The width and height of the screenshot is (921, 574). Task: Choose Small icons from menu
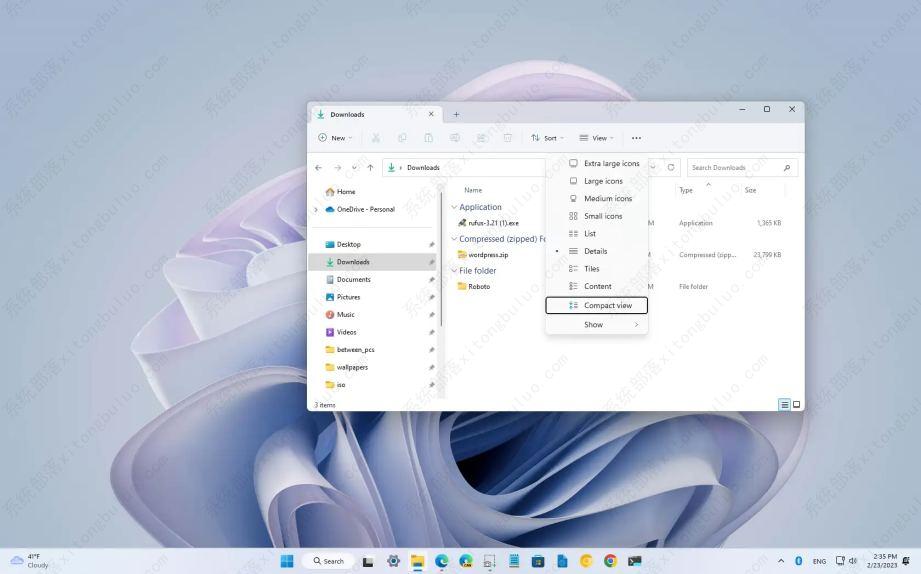603,216
